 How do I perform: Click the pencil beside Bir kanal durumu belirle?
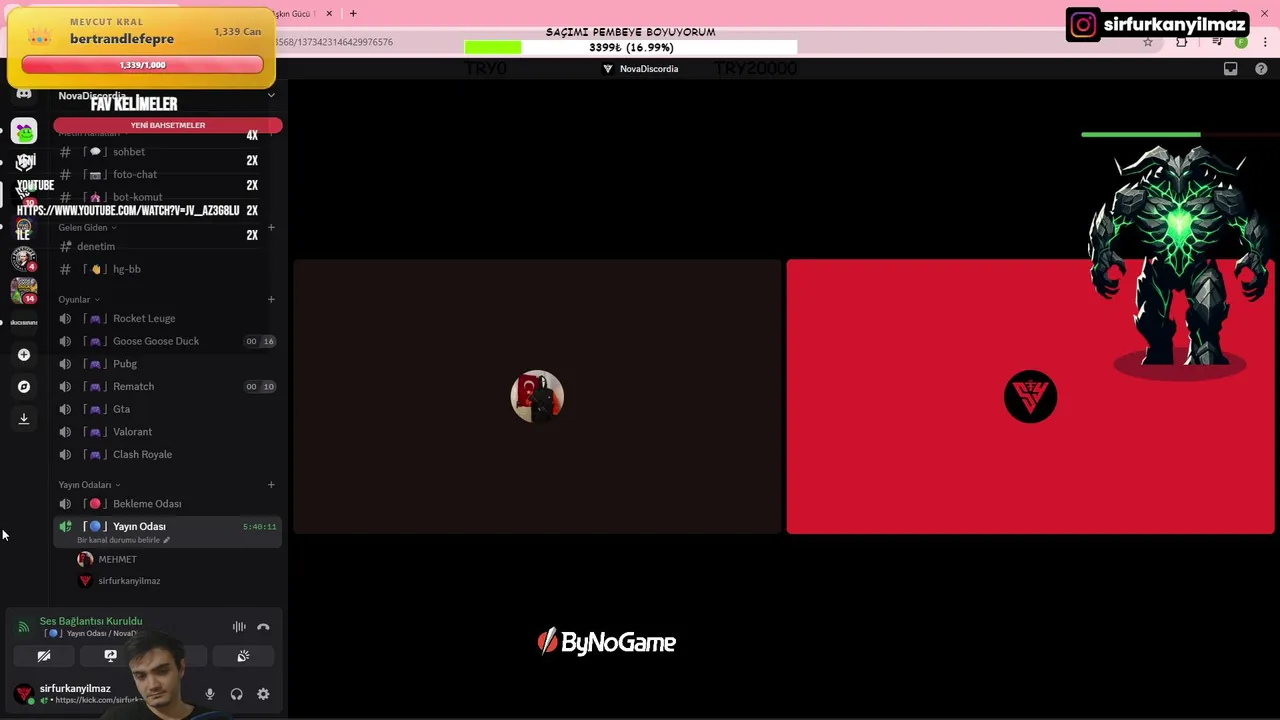click(x=166, y=540)
